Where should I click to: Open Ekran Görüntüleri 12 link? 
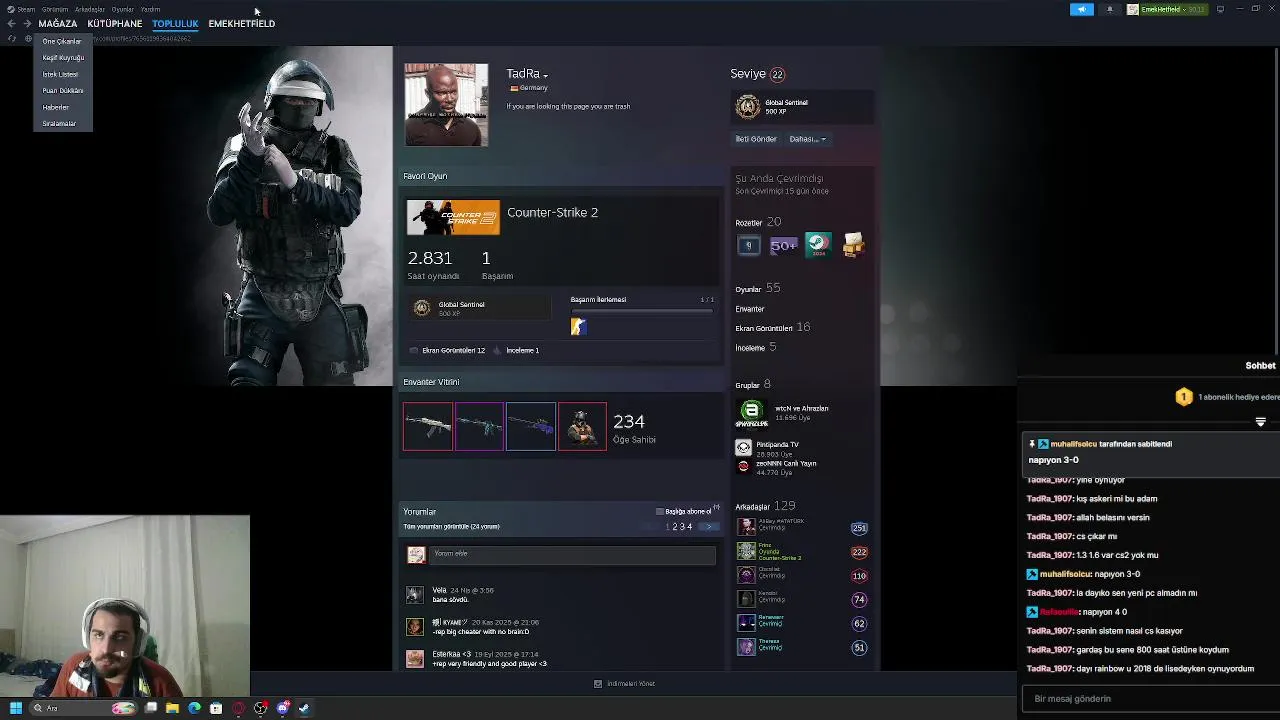[x=453, y=351]
